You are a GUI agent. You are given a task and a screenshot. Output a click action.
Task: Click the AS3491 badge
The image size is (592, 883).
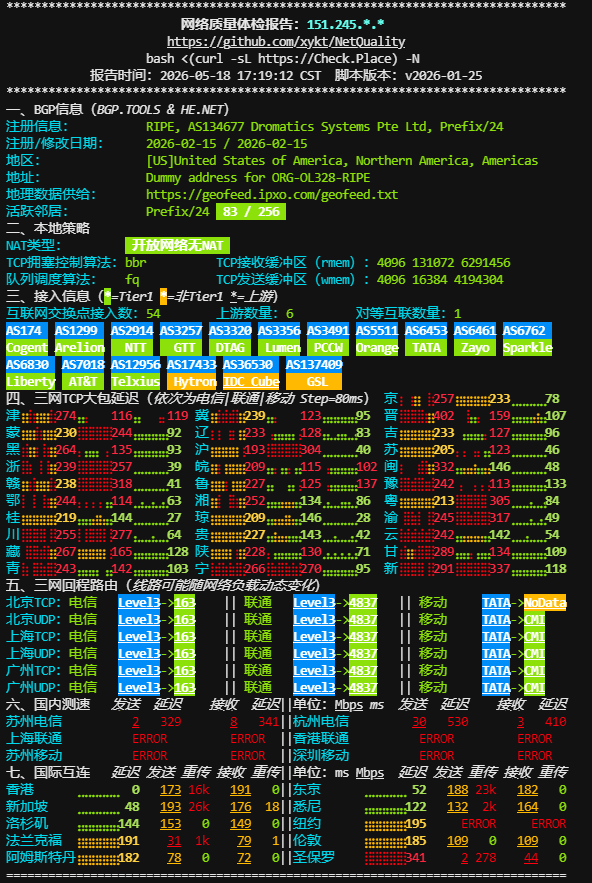328,331
